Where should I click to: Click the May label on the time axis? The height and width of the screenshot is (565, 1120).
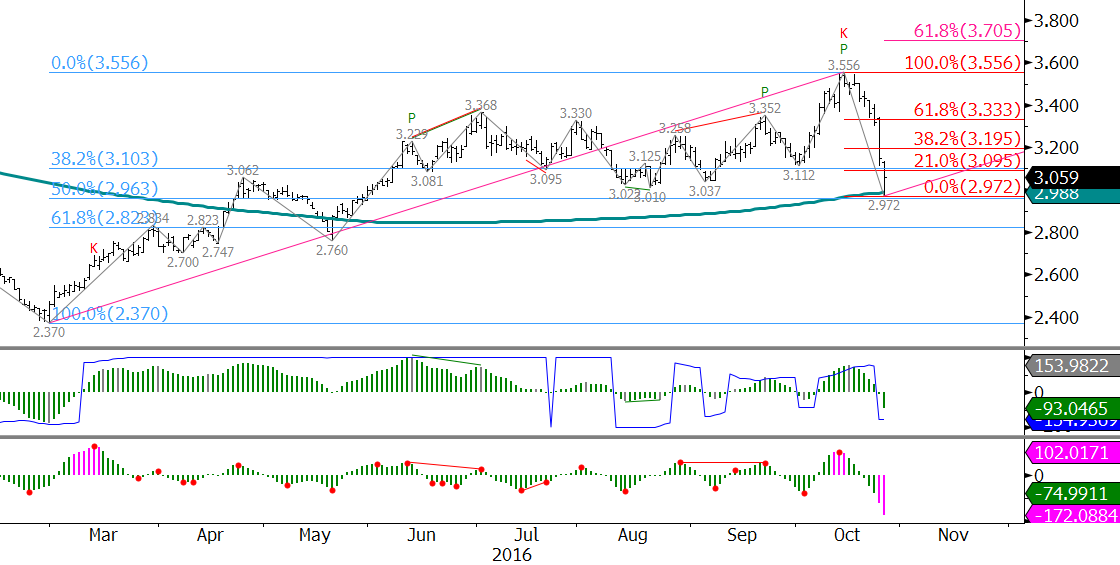317,534
